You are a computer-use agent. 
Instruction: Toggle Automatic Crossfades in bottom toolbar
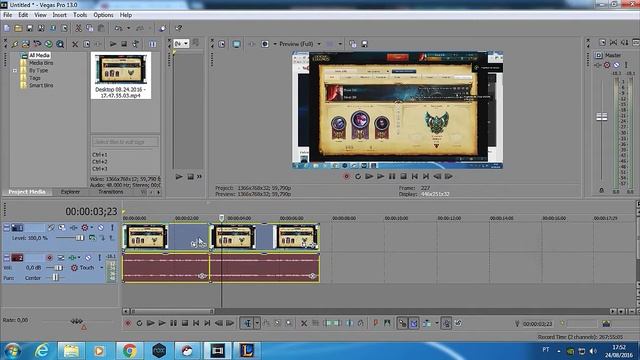click(413, 323)
